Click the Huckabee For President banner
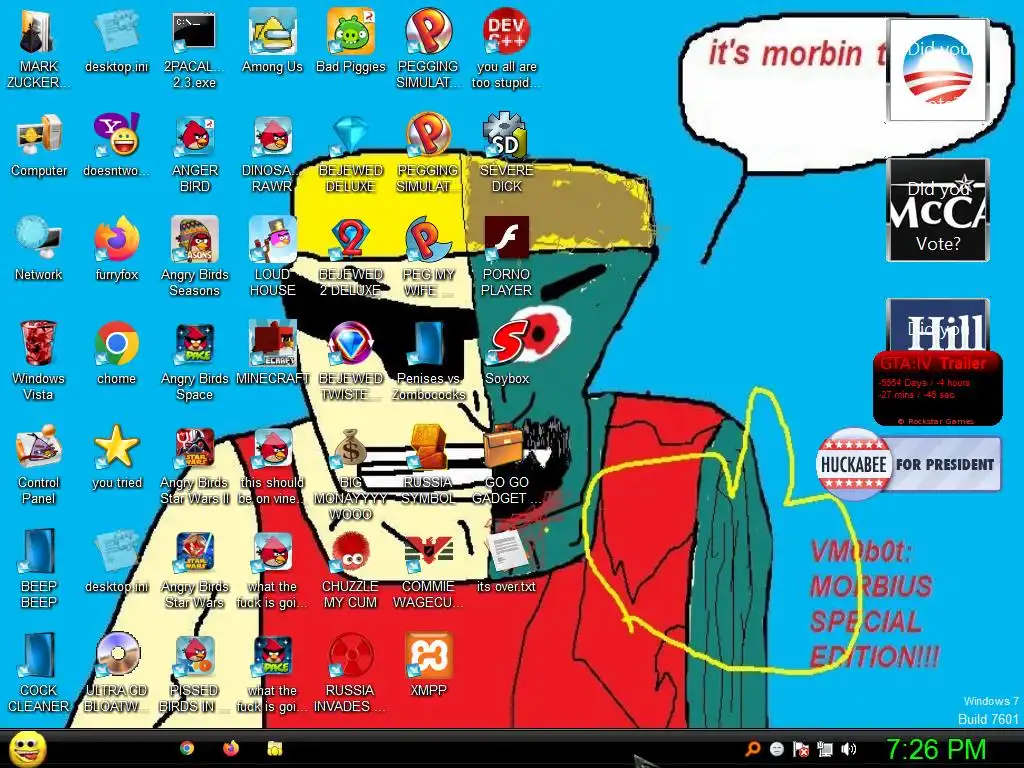1024x768 pixels. (908, 464)
